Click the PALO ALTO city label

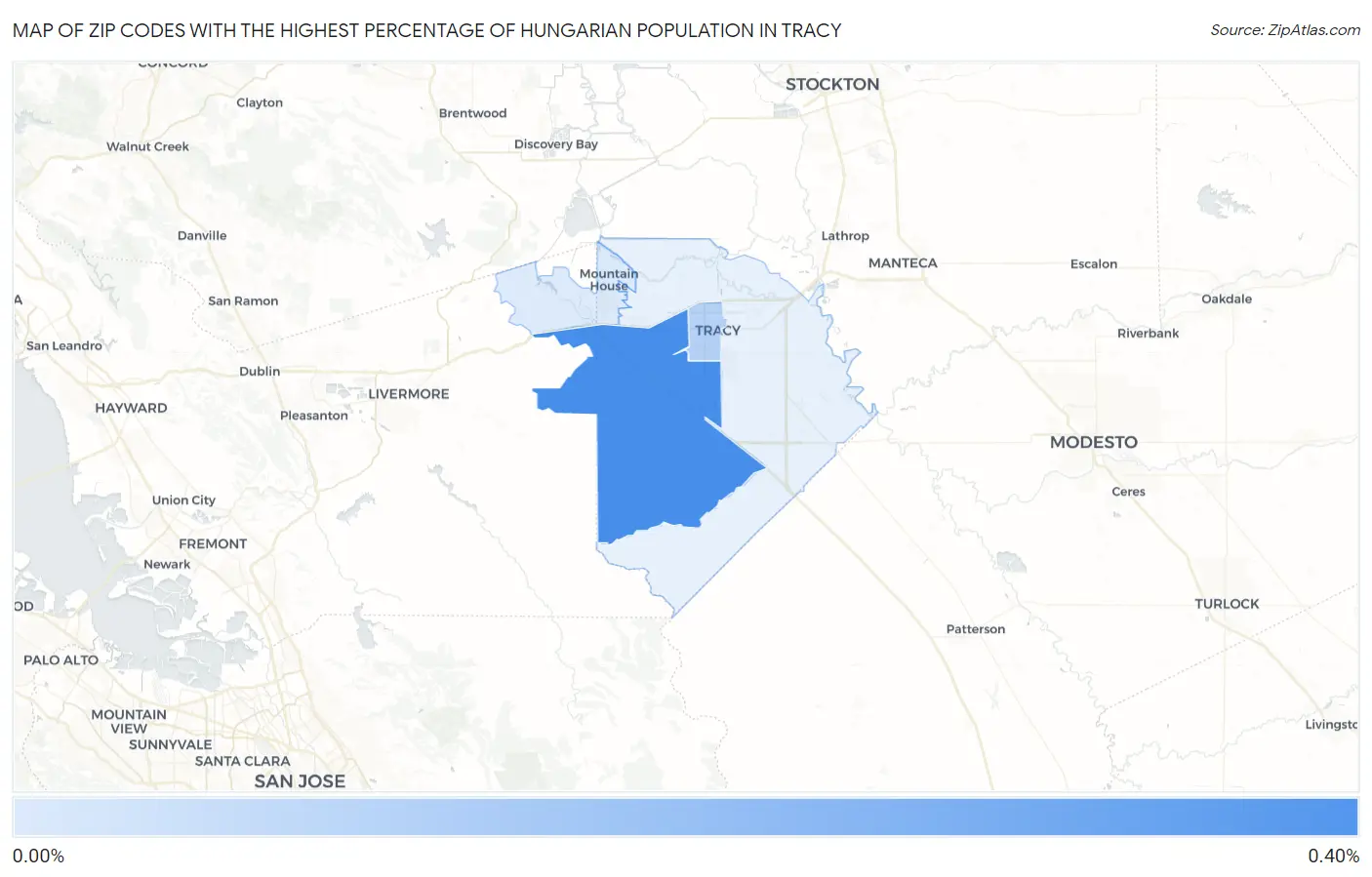(61, 660)
